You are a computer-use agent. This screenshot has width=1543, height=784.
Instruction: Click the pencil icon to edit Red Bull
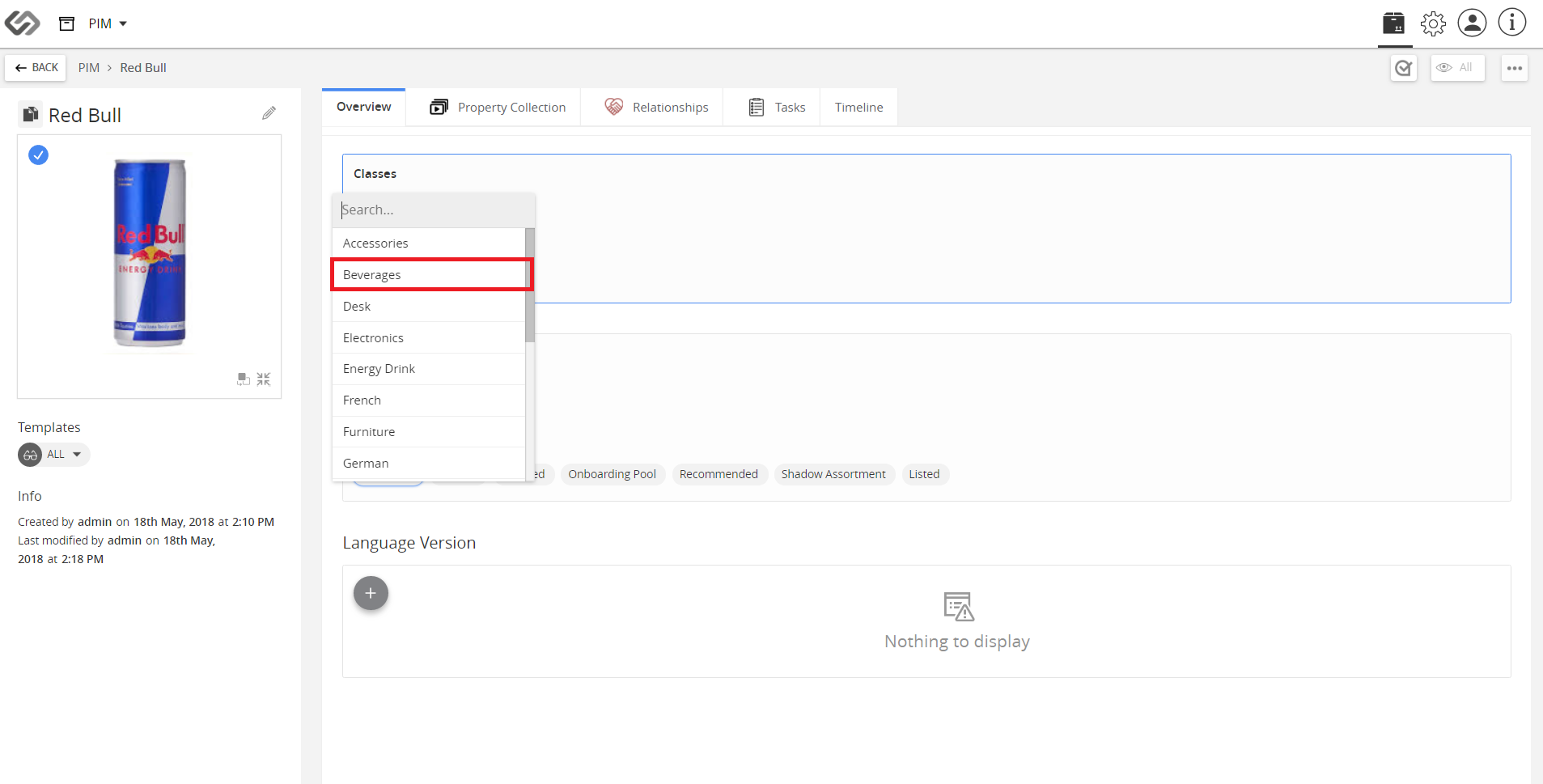tap(269, 114)
